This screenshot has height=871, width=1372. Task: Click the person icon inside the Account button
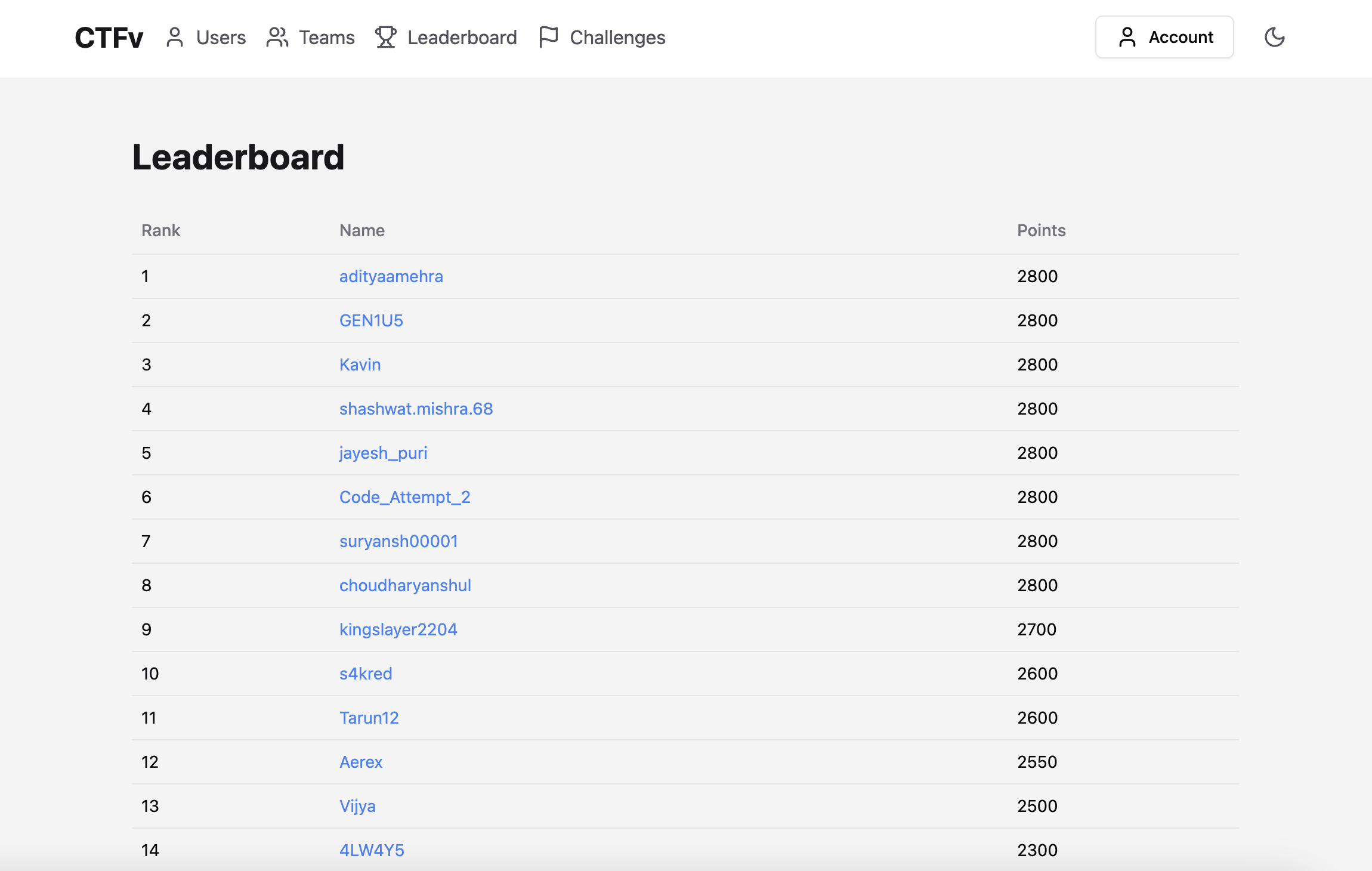[1127, 37]
